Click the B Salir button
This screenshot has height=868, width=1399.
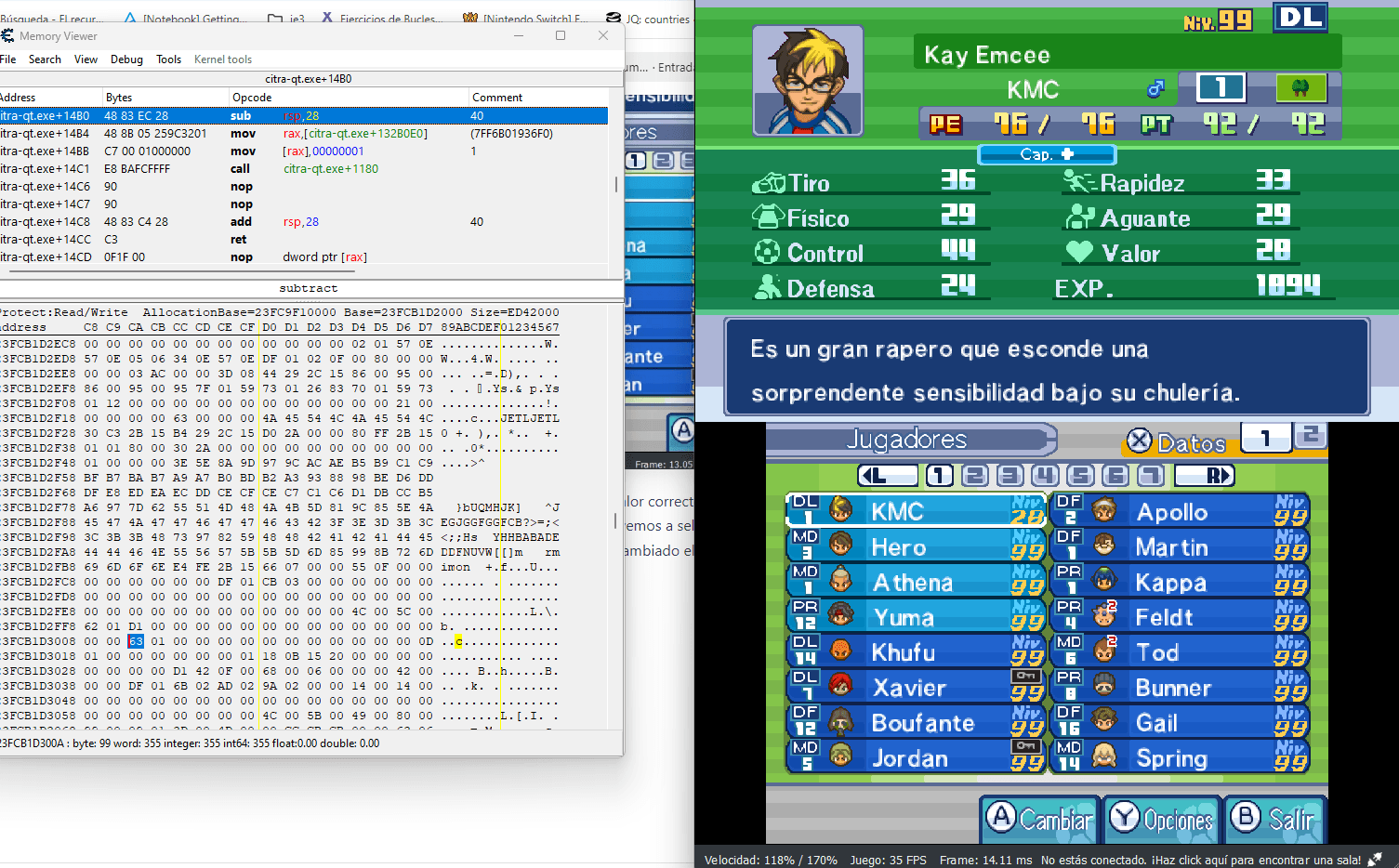(x=1274, y=820)
